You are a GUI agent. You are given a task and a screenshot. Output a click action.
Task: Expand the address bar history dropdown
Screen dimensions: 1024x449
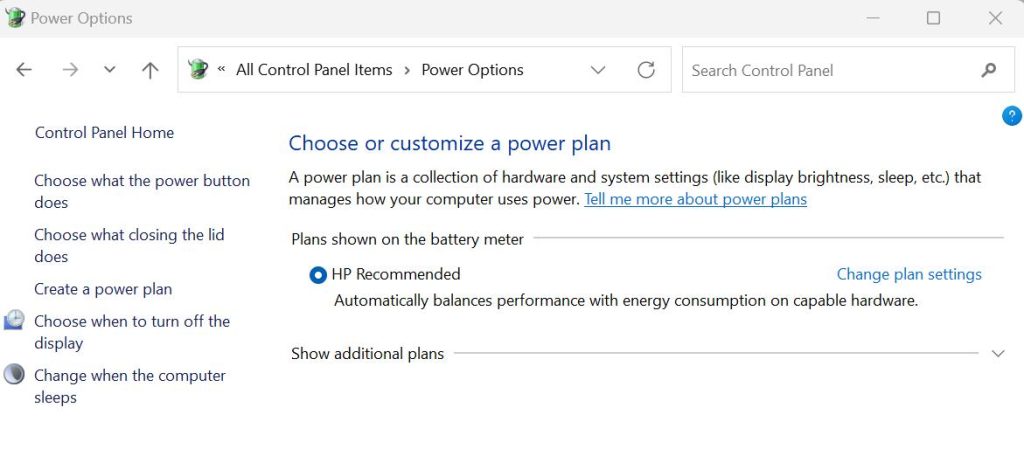(598, 70)
